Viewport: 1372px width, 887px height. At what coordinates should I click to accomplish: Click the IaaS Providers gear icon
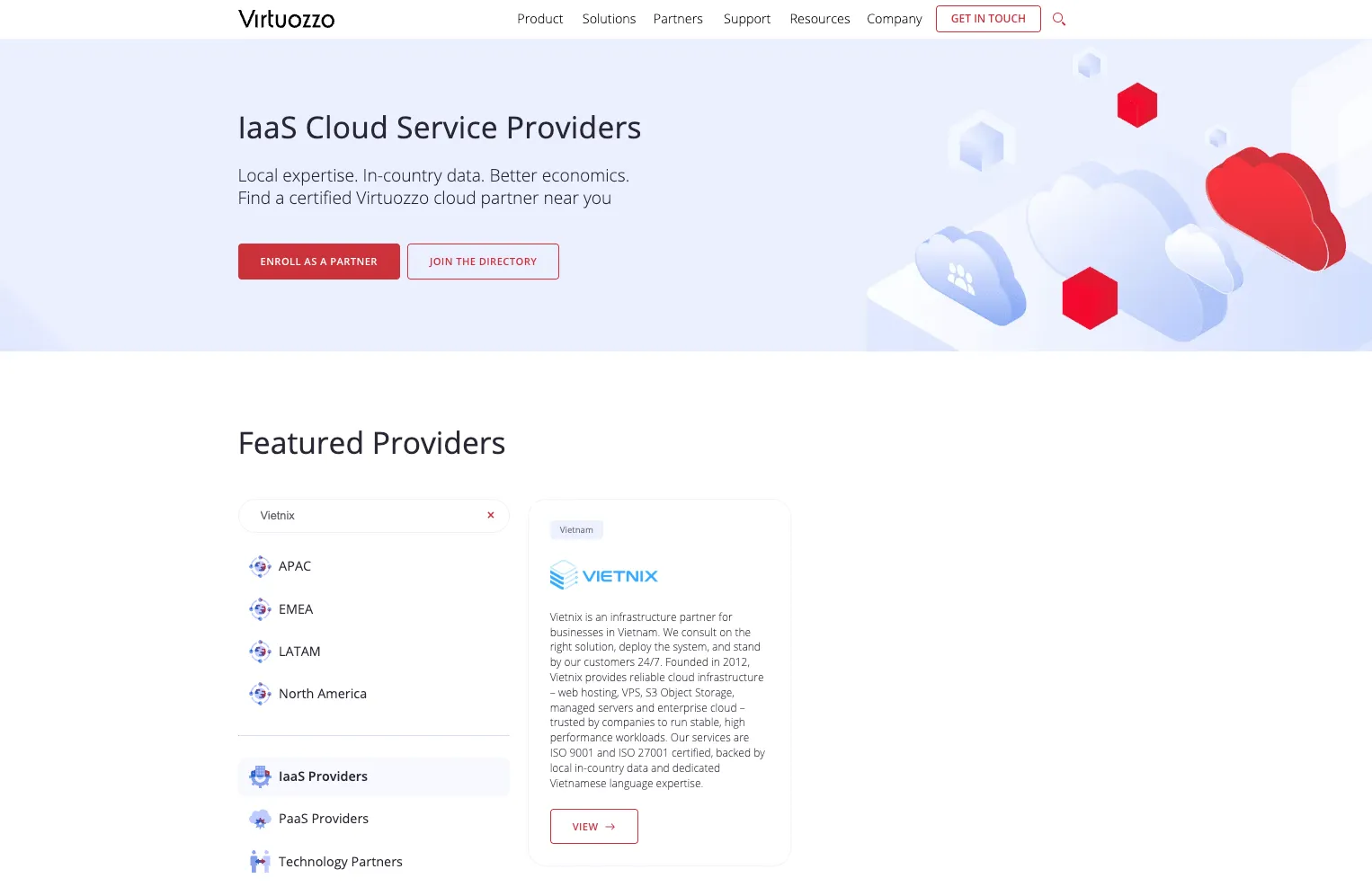pos(260,776)
